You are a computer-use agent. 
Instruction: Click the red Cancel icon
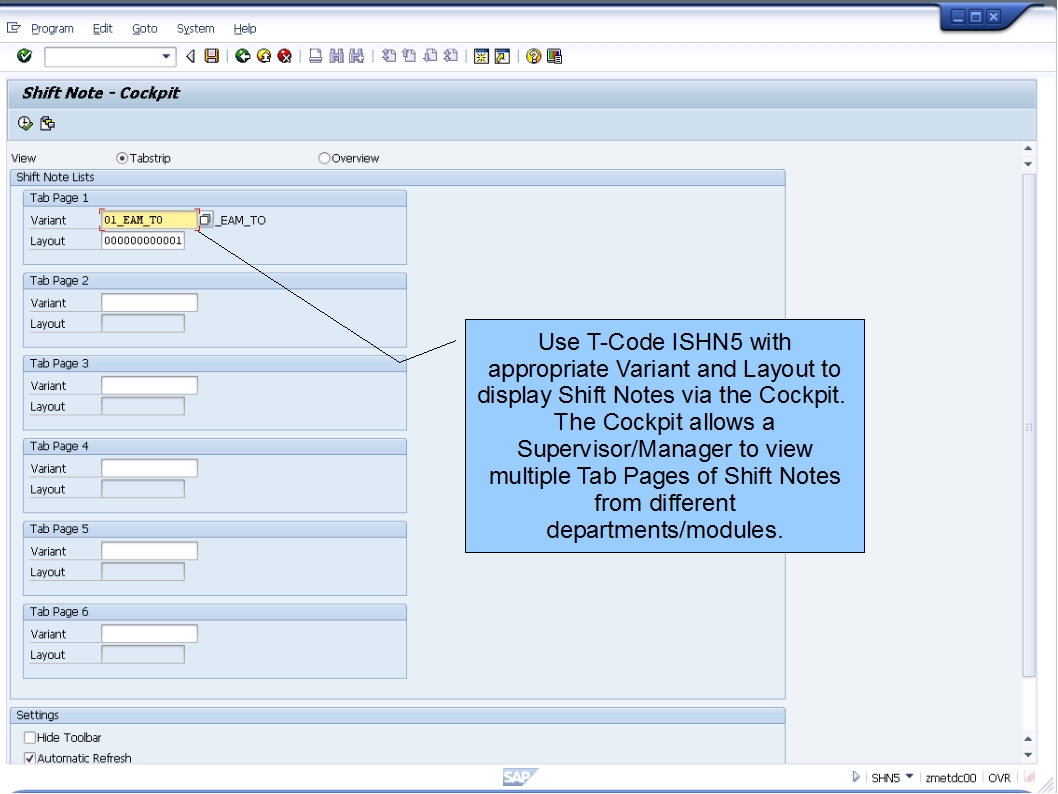285,56
